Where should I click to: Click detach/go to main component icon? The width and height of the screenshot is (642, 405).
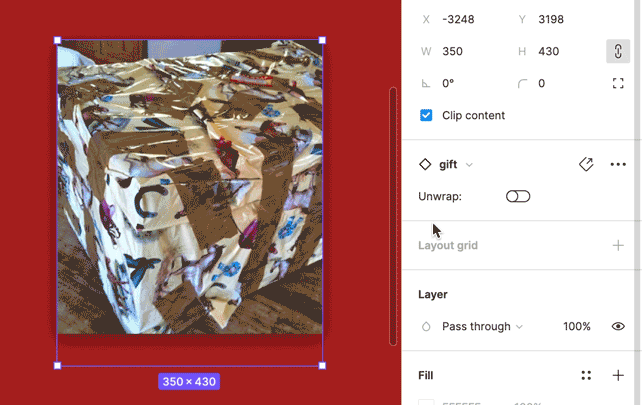click(586, 164)
